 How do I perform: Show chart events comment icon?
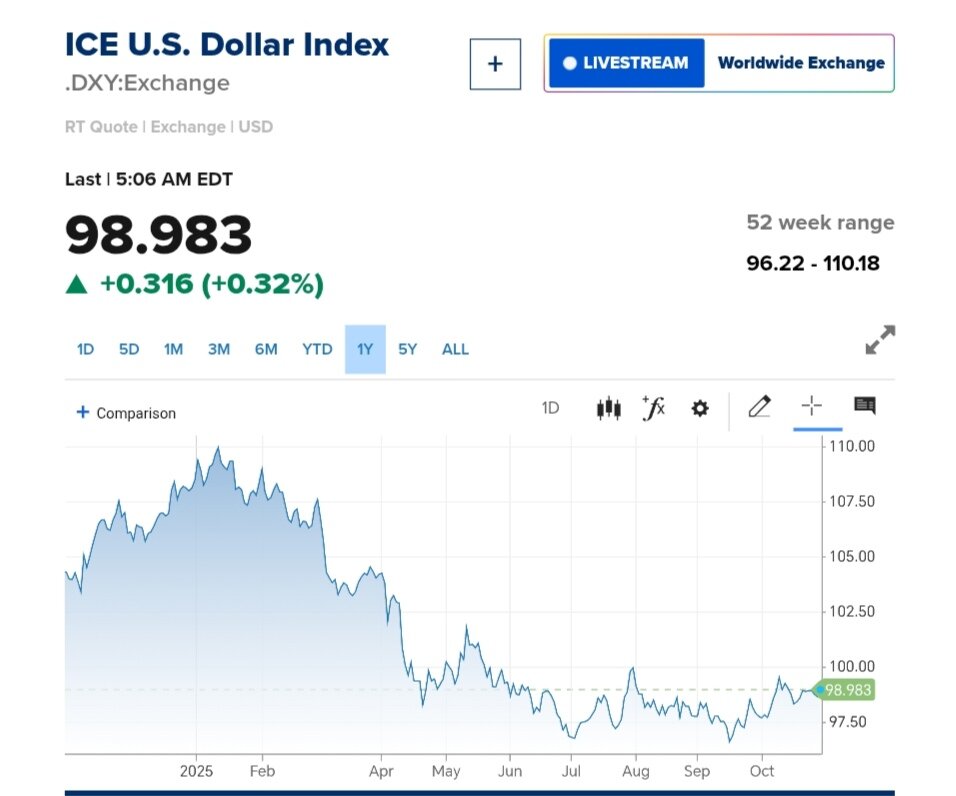coord(865,406)
